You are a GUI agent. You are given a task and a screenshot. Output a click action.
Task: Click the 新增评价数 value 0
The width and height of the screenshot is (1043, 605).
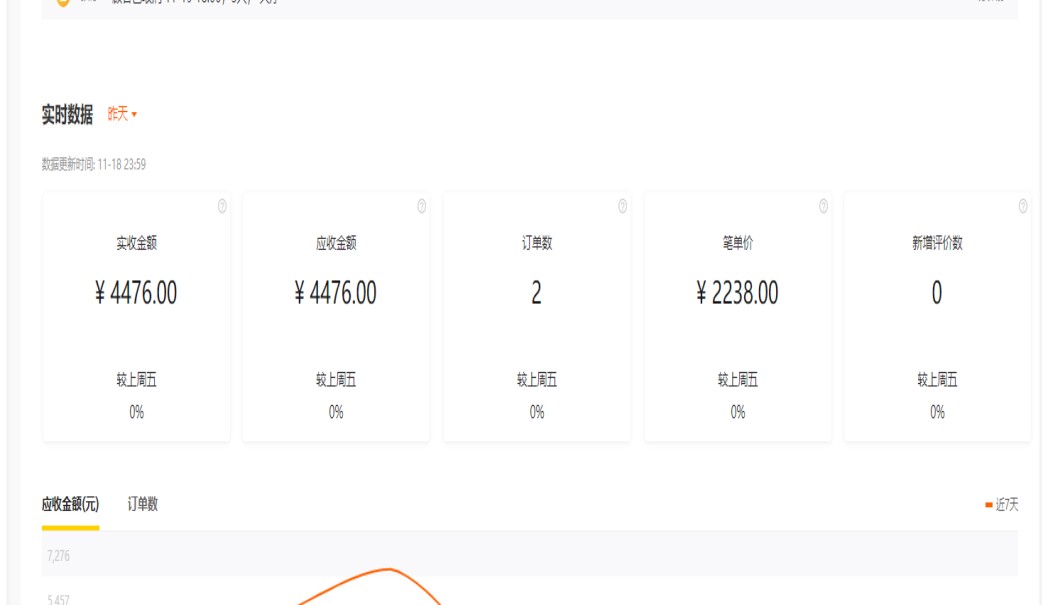[937, 293]
